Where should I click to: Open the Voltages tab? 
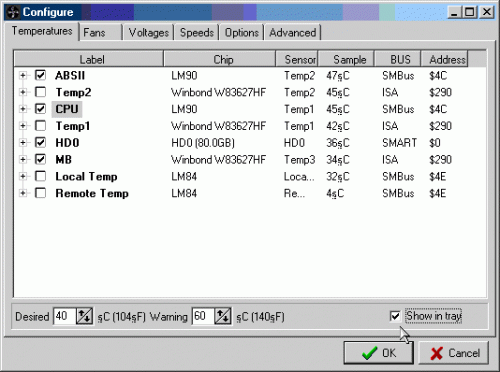click(148, 33)
